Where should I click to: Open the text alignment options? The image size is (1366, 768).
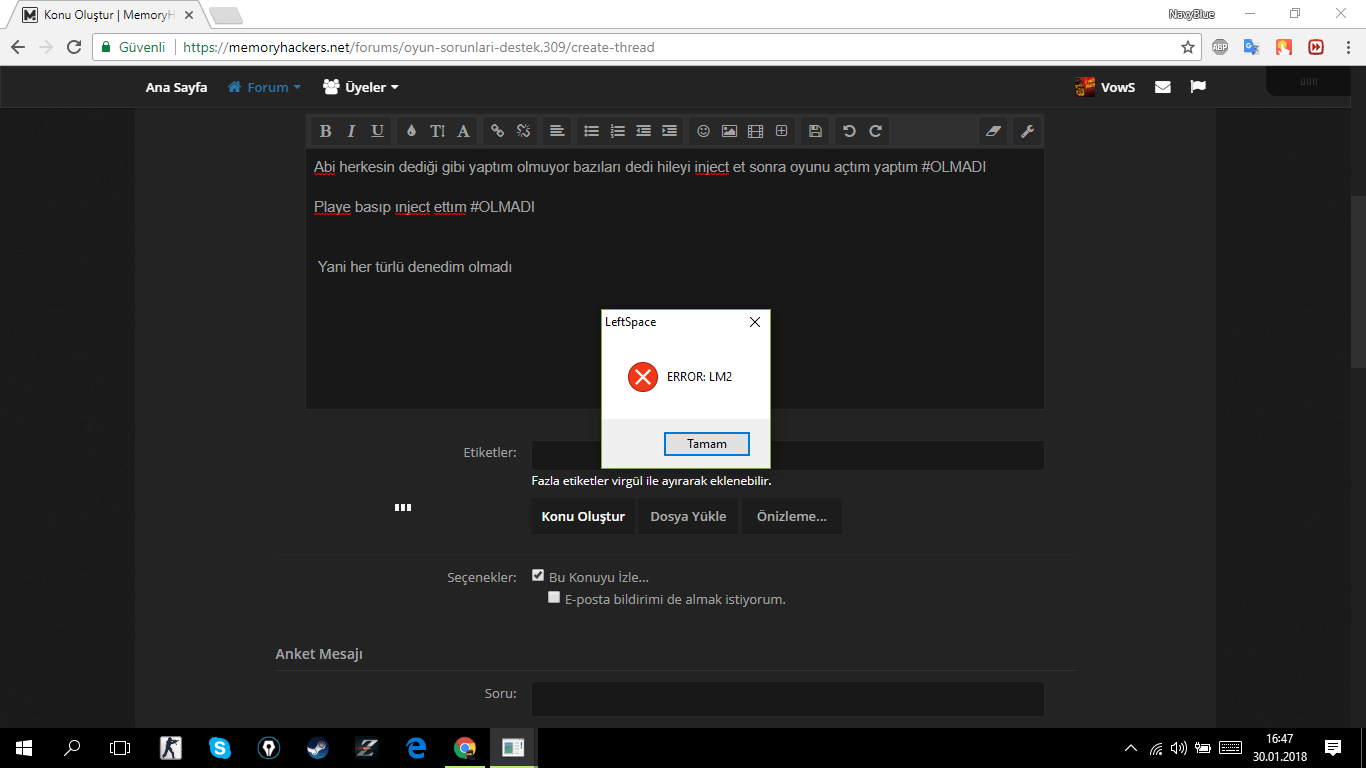click(557, 131)
